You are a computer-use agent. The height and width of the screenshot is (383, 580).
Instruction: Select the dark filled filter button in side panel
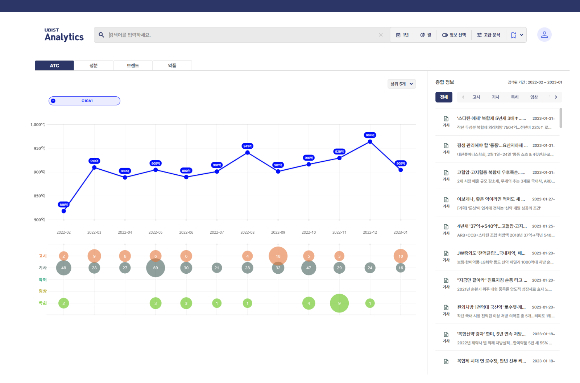[444, 97]
